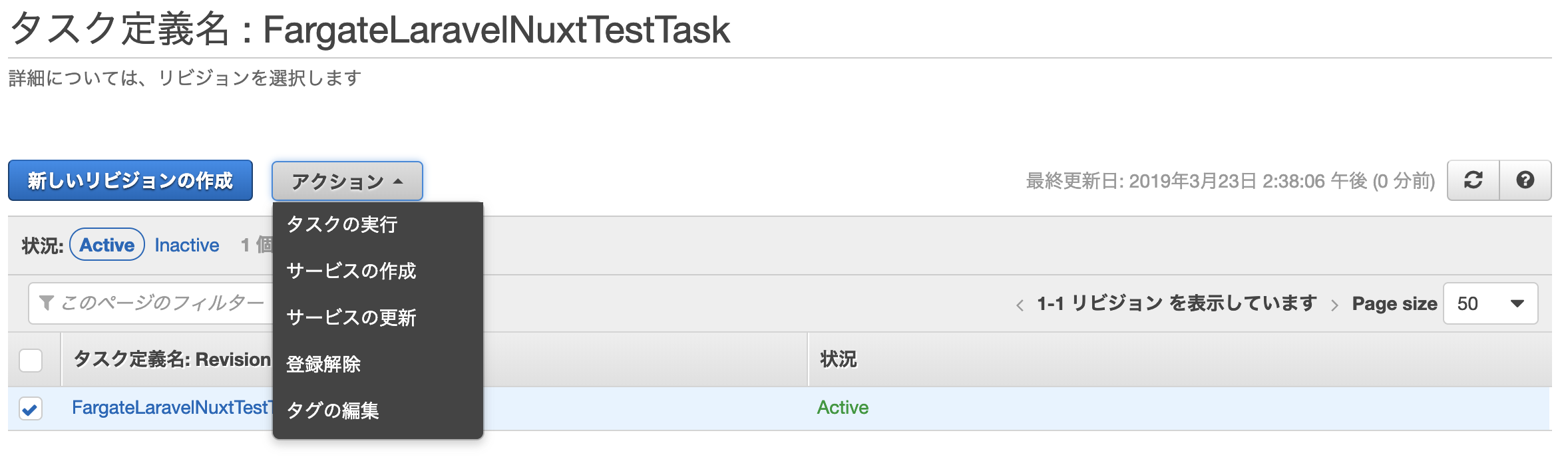Select 登録解除 from the actions menu

tap(323, 365)
